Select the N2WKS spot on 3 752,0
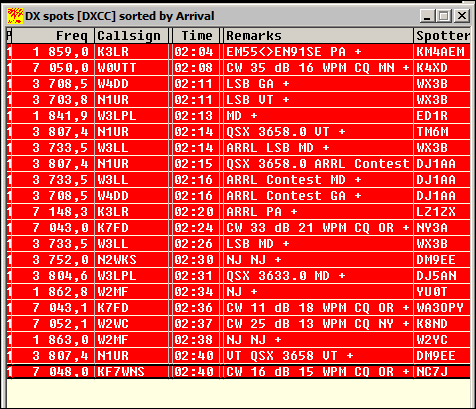 [238, 260]
